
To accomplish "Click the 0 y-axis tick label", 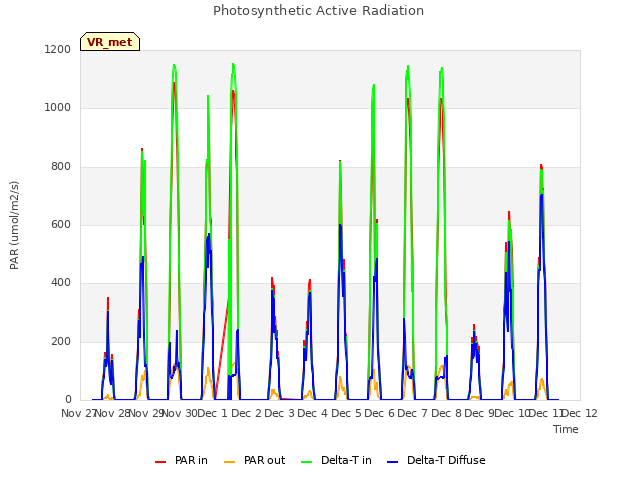I will [68, 400].
